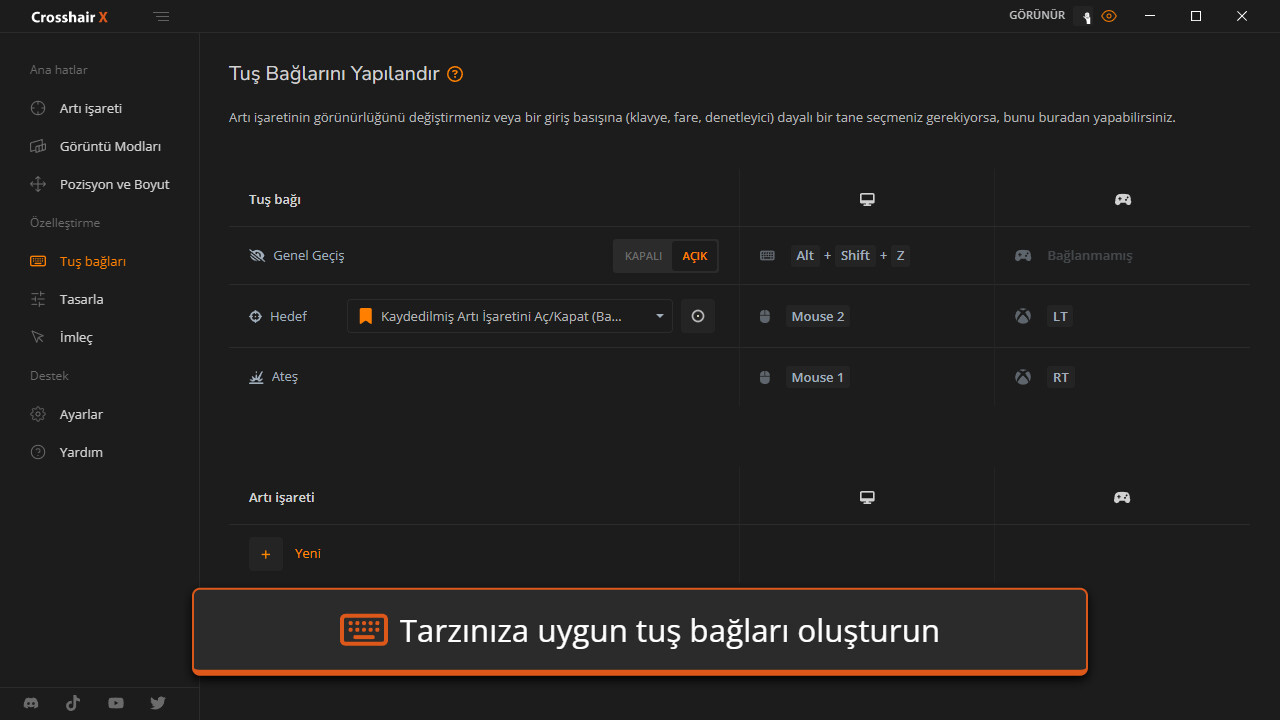Toggle crosshair visibility with the eye icon
This screenshot has width=1280, height=720.
1108,16
